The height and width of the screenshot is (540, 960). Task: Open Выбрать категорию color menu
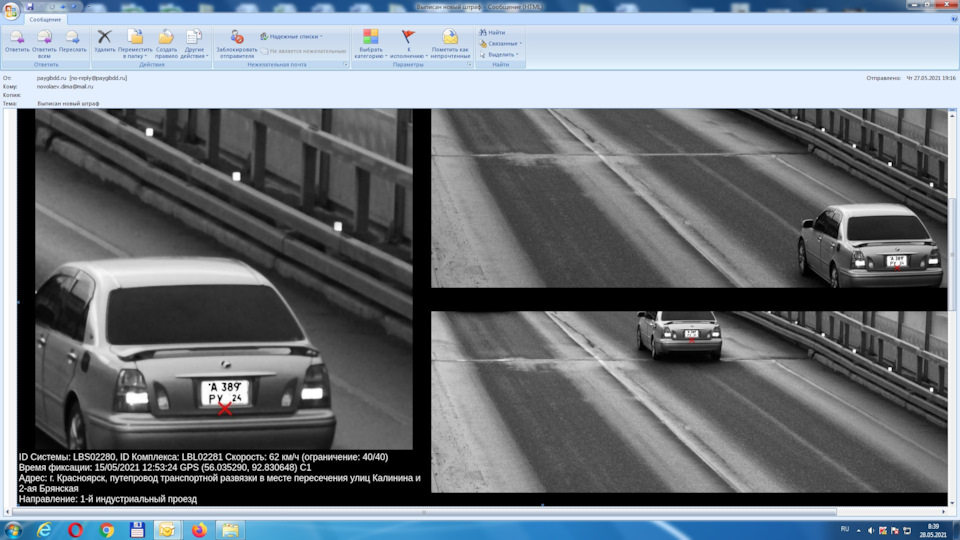[x=370, y=44]
